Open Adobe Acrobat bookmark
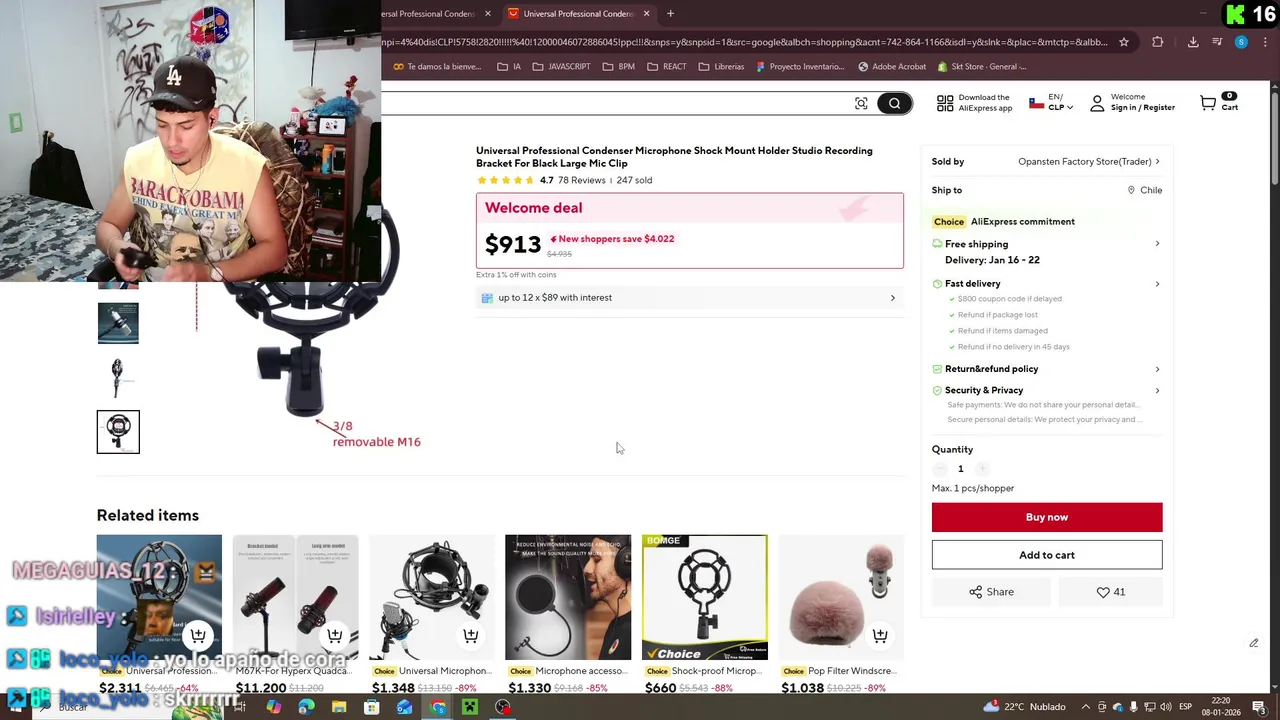The image size is (1280, 720). (x=892, y=66)
